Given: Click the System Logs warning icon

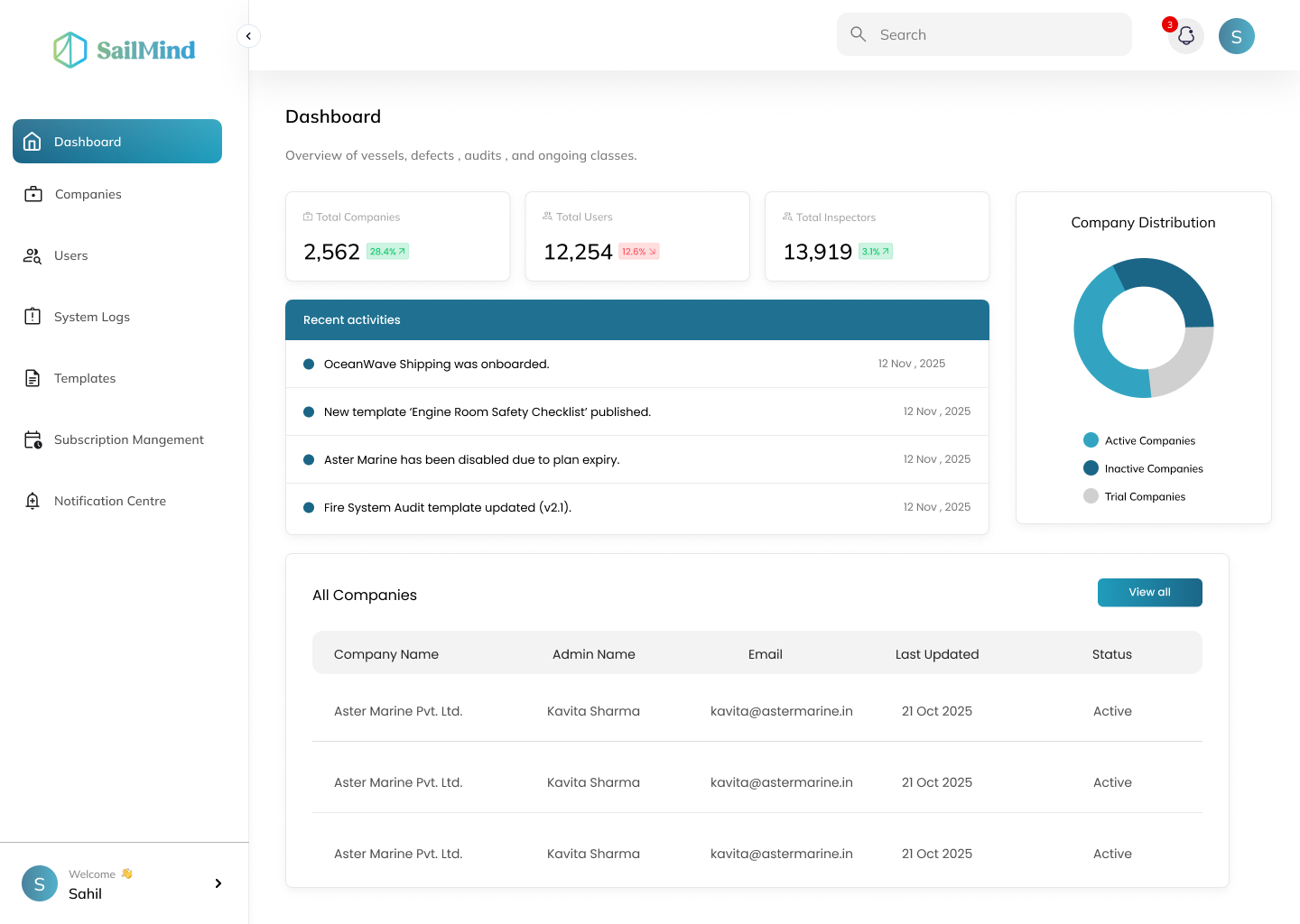Looking at the screenshot, I should 32,317.
